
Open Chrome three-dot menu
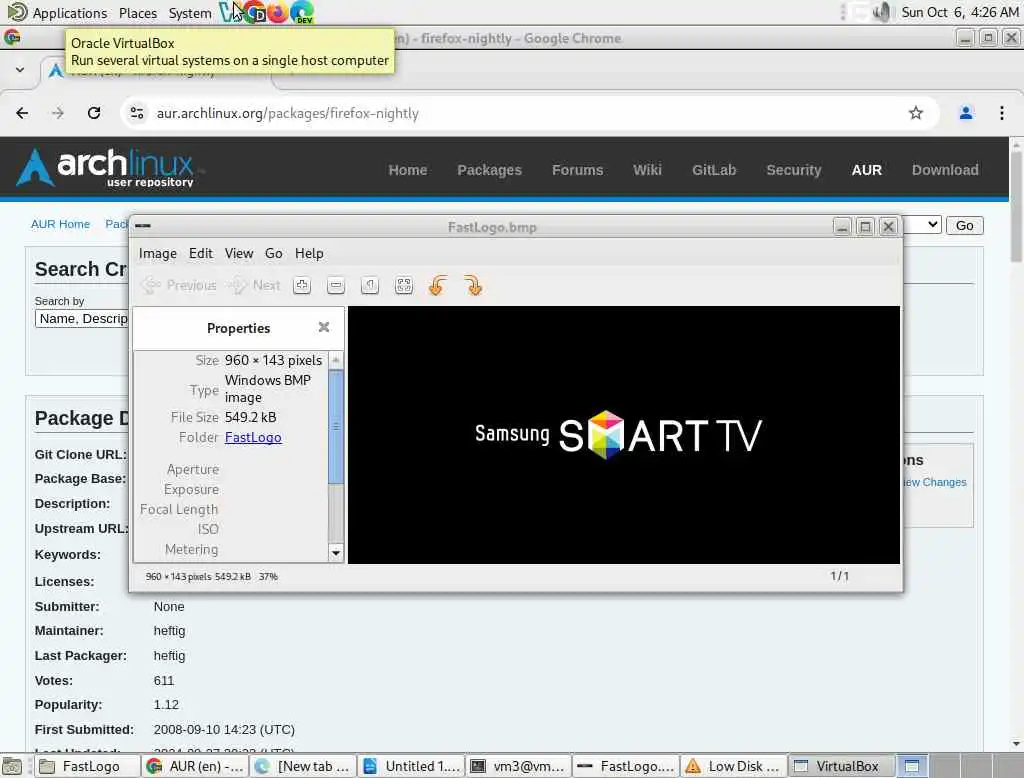[1002, 113]
